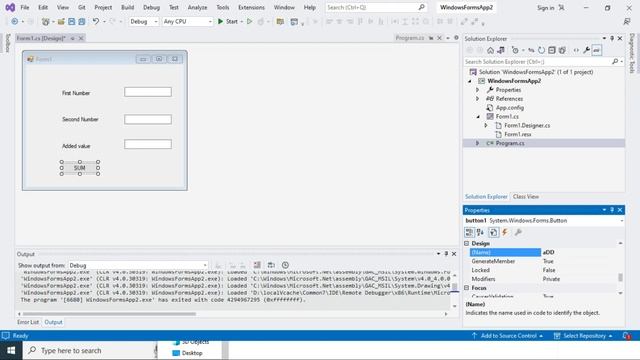Collapse the Design category in Properties
The image size is (640, 360).
pos(467,243)
